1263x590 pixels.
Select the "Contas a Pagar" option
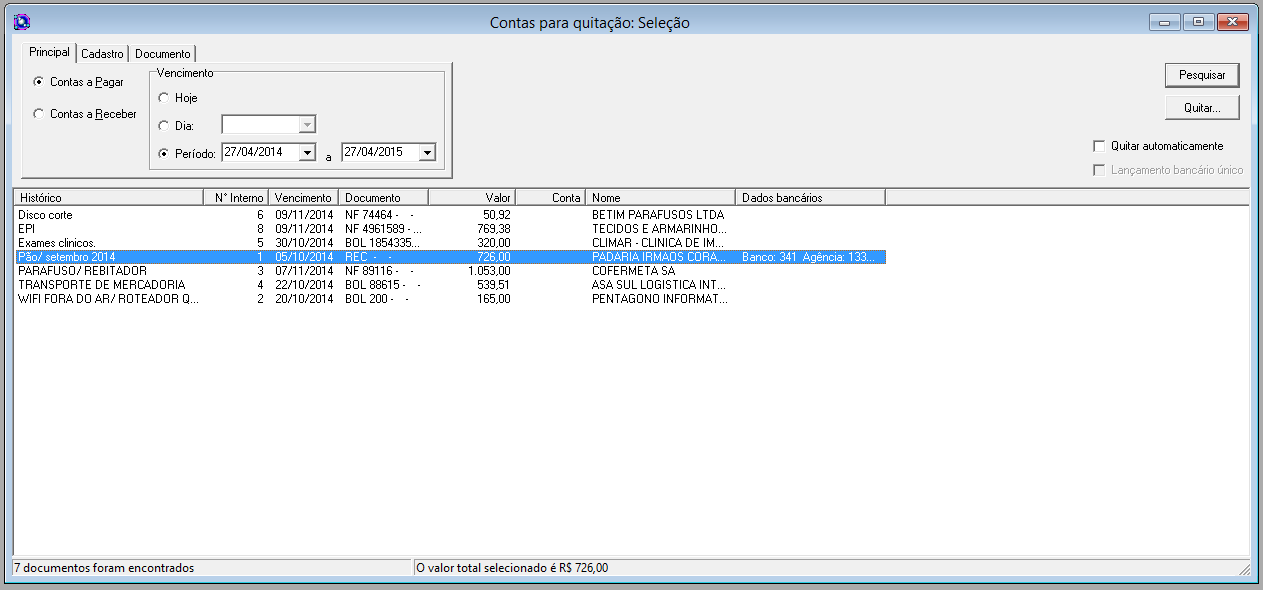tap(39, 84)
